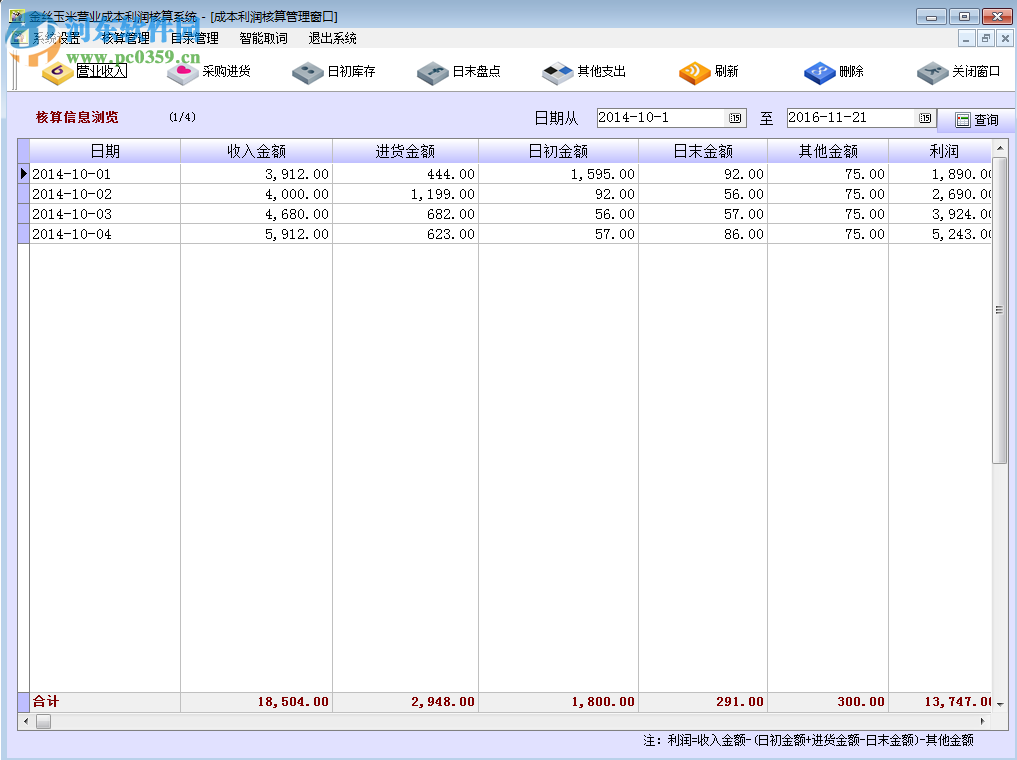Click the 退出系统 exit option

pyautogui.click(x=336, y=37)
